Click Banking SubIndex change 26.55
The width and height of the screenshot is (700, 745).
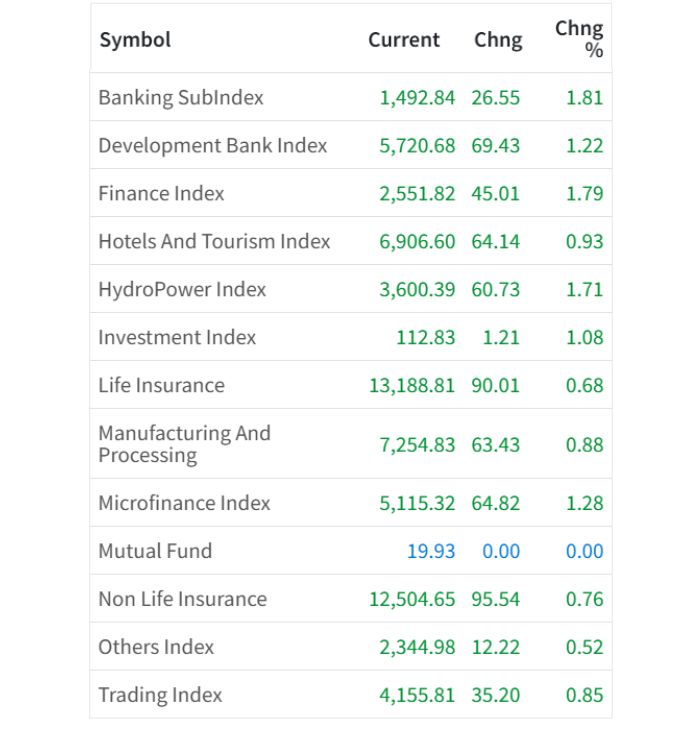(x=496, y=98)
